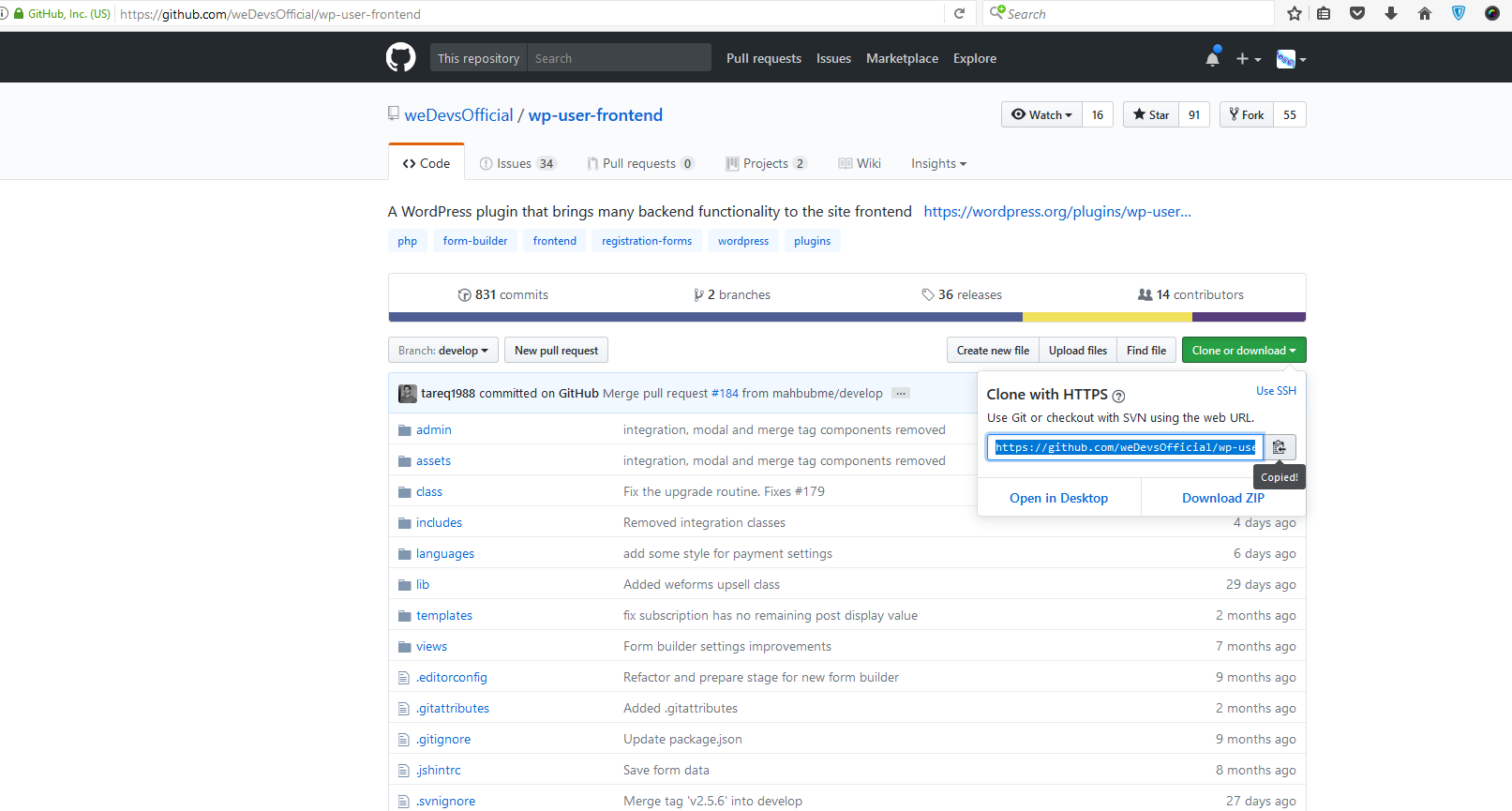The image size is (1512, 811).
Task: Click the browser address bar URL
Action: 270,14
